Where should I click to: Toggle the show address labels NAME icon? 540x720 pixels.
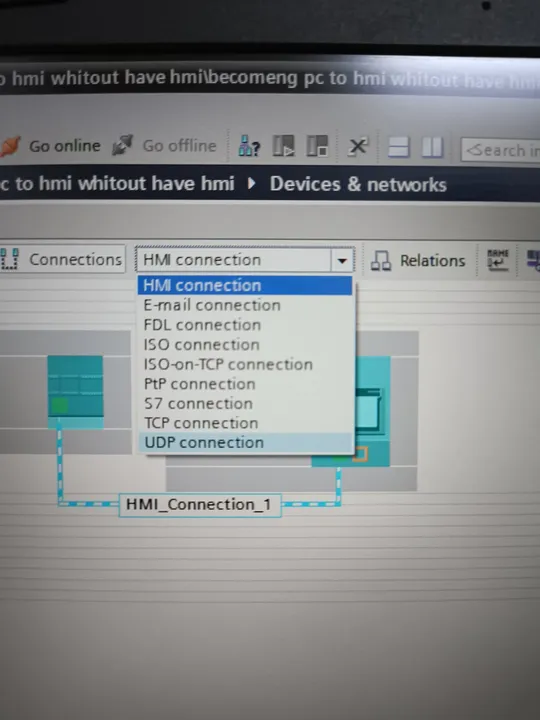pos(498,260)
